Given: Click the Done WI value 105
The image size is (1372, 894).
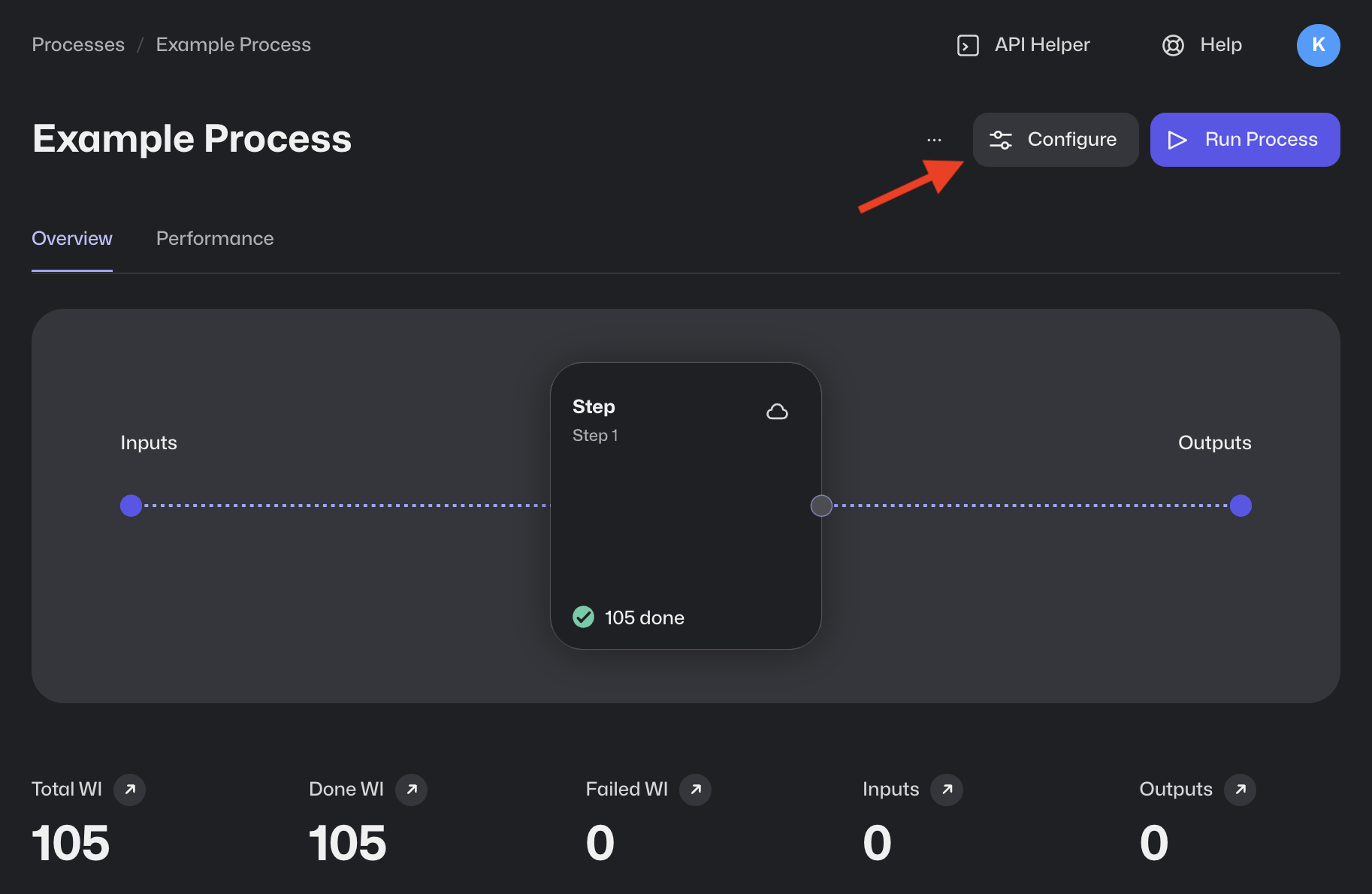Looking at the screenshot, I should point(347,843).
